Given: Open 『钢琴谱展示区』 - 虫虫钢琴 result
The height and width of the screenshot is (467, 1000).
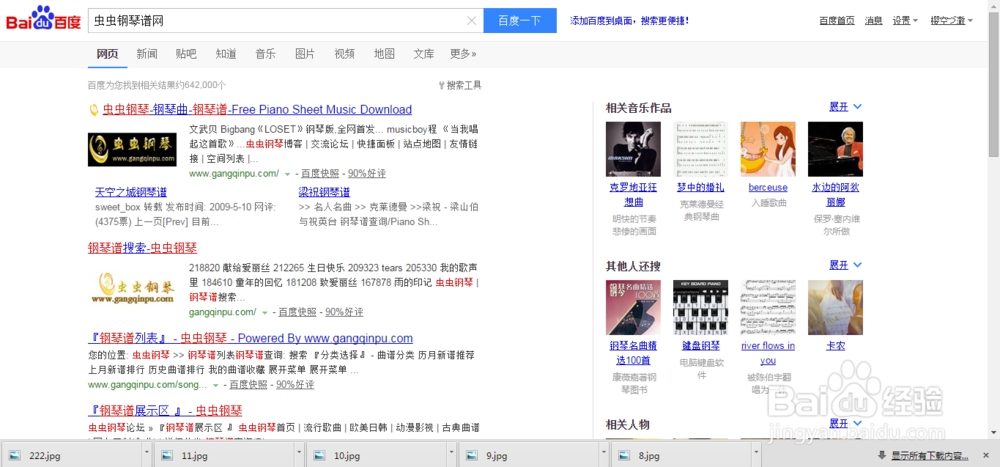Looking at the screenshot, I should pos(165,410).
